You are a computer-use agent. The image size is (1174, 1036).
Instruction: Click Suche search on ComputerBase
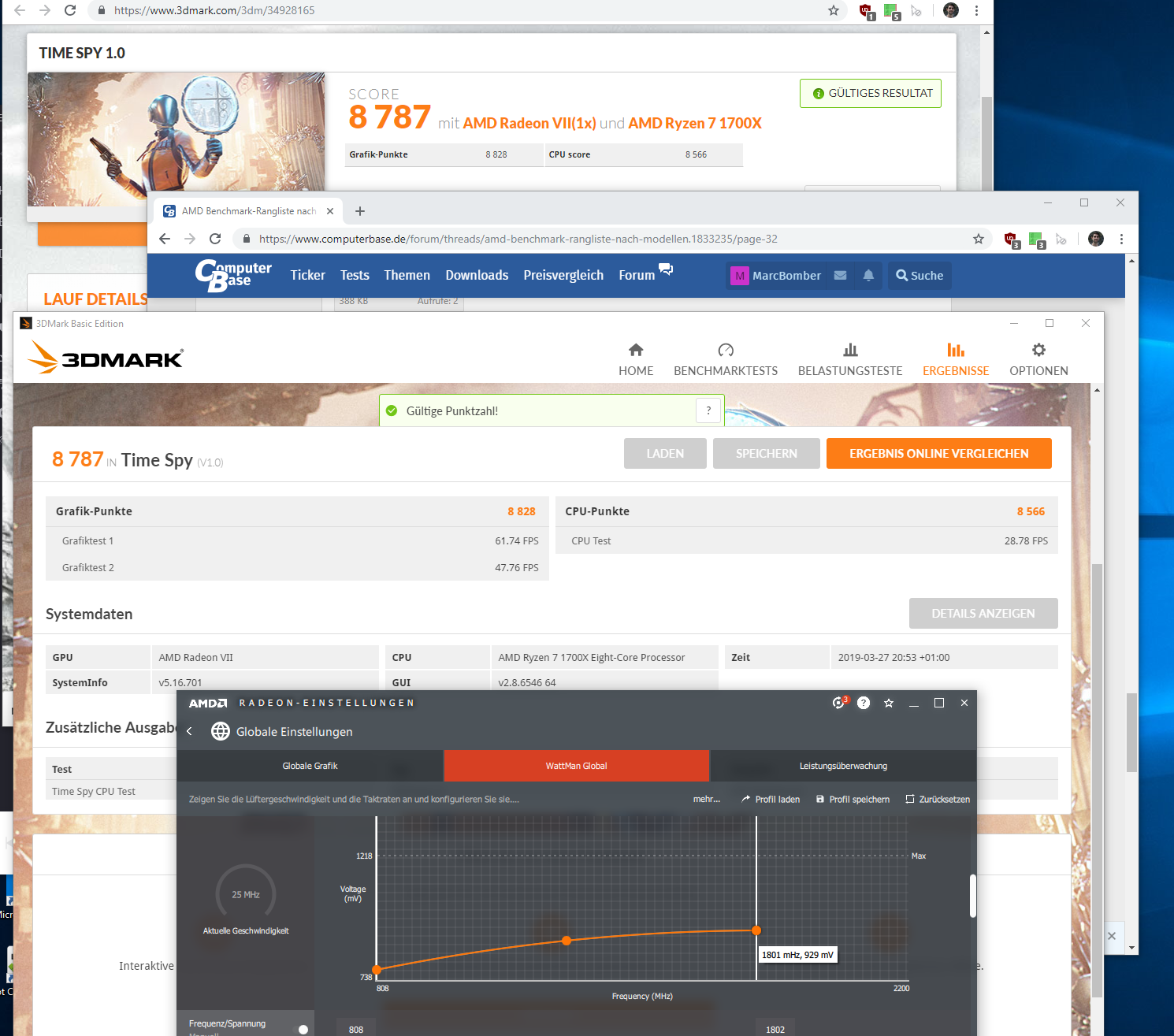coord(920,276)
